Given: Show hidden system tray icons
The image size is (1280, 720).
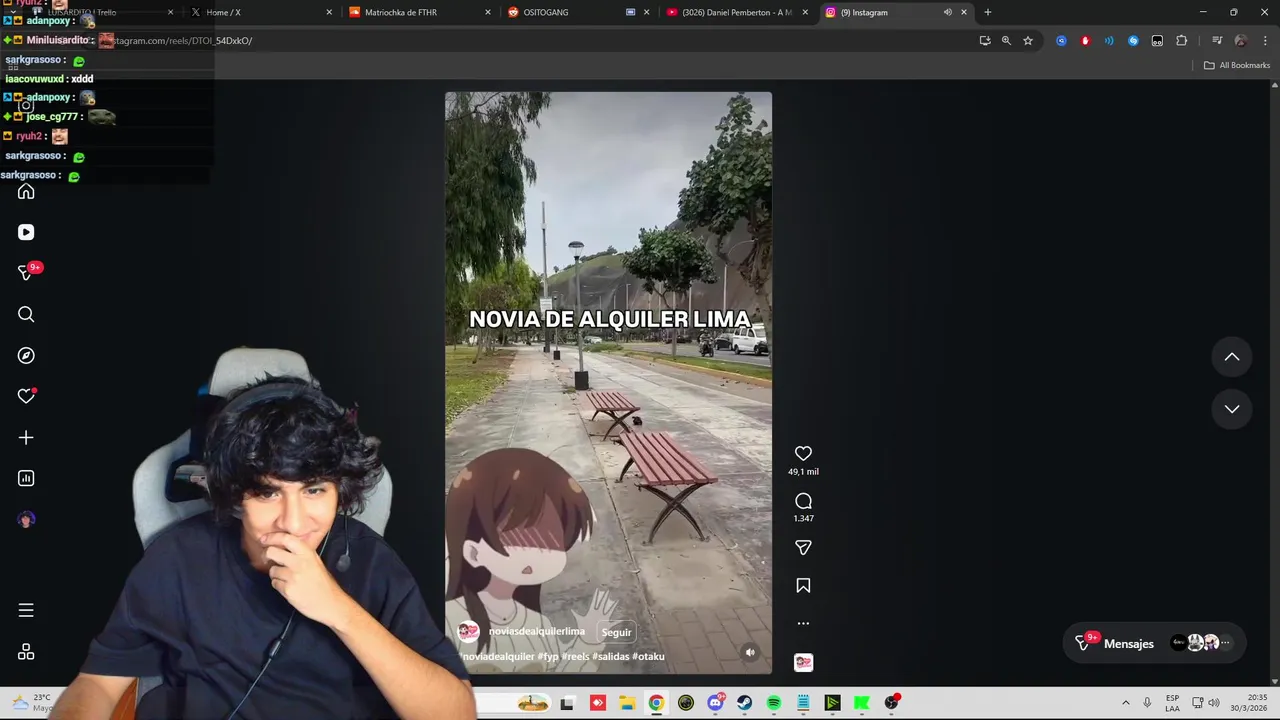Looking at the screenshot, I should [1125, 703].
